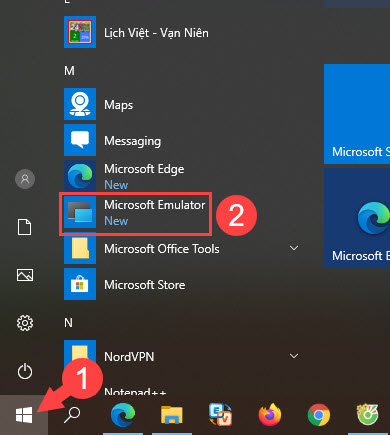Open EVKey icon on the taskbar

click(x=220, y=415)
